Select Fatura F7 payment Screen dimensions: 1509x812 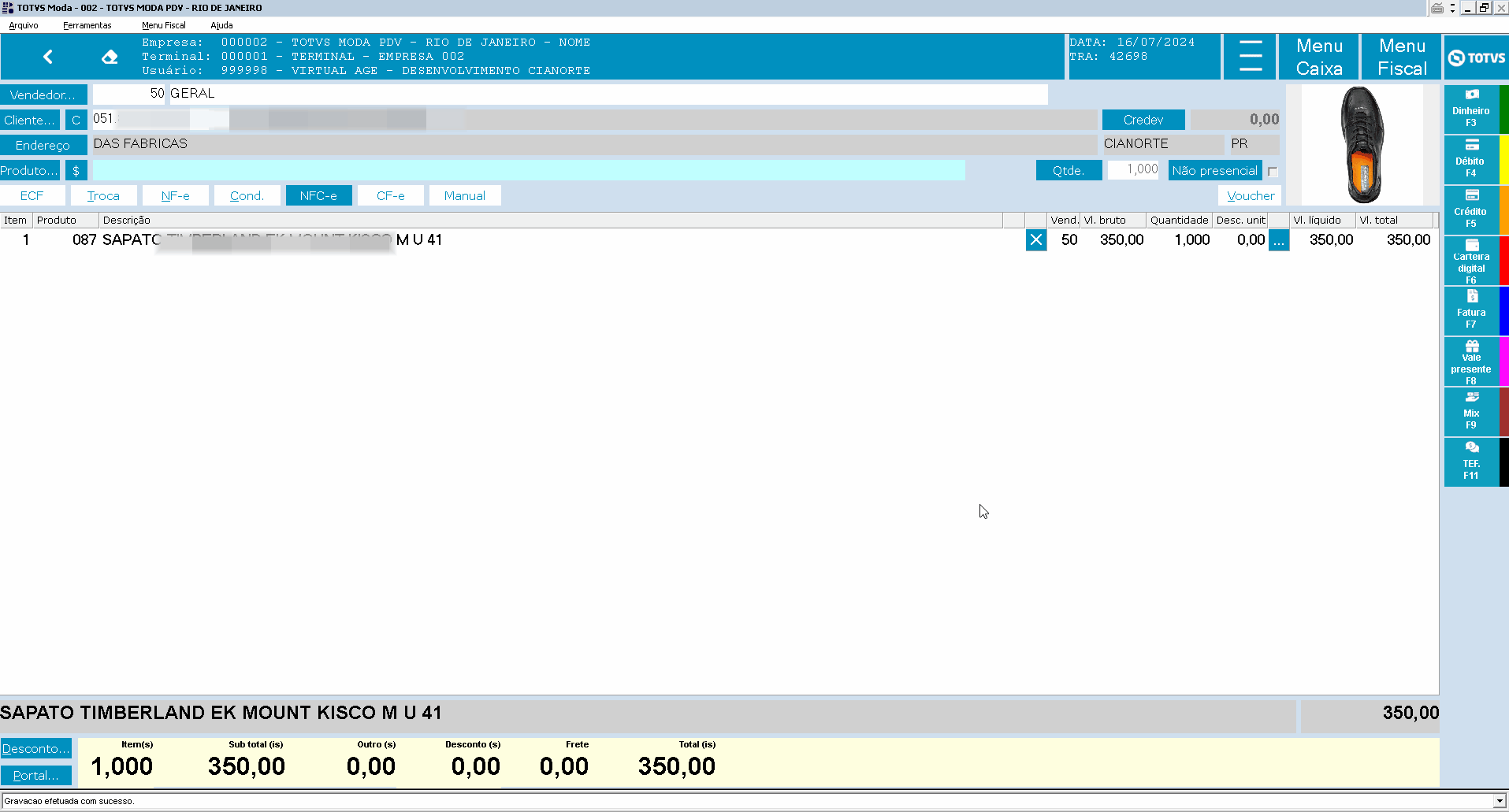(1471, 310)
